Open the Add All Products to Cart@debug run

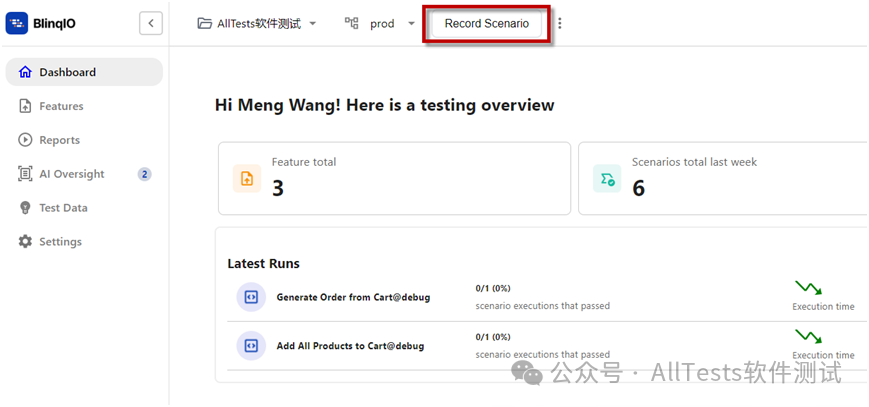350,346
